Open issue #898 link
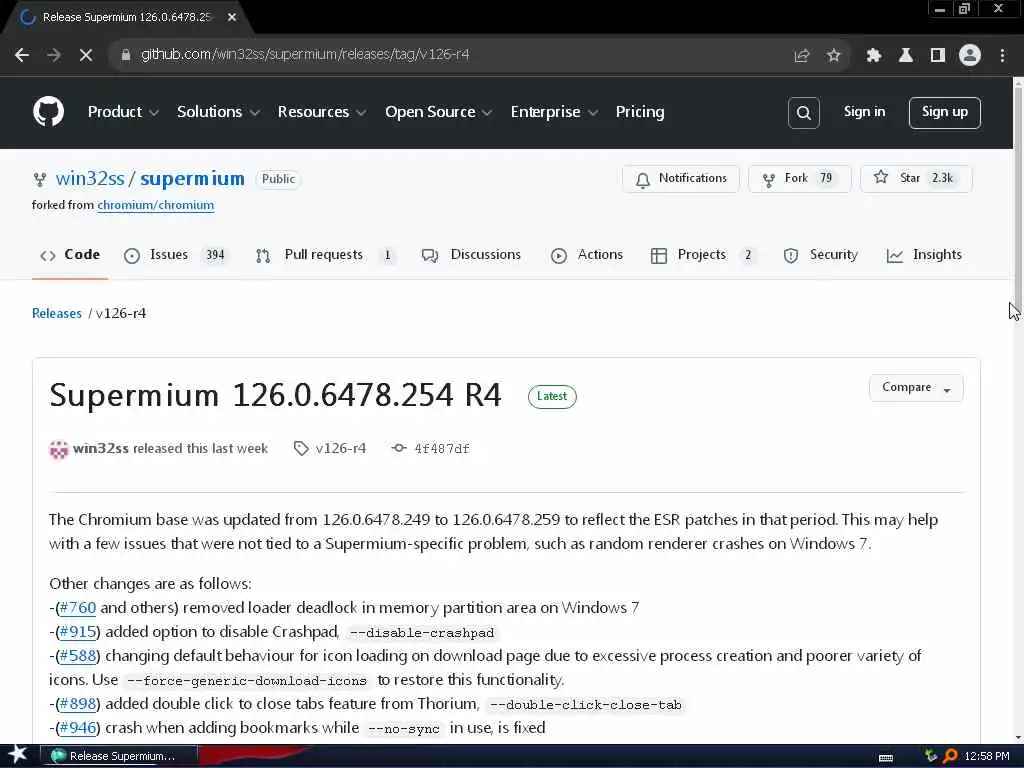The image size is (1024, 768). pos(78,704)
